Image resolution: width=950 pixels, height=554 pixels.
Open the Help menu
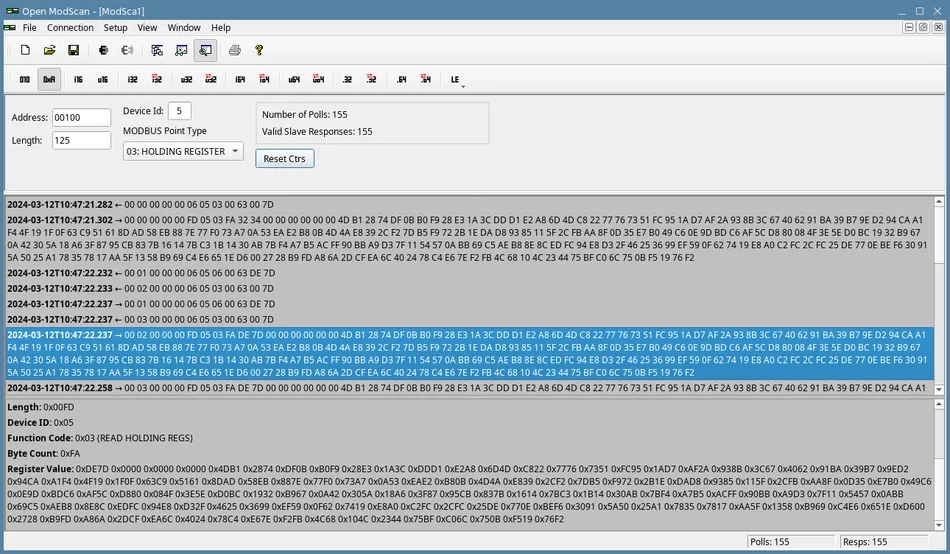point(221,28)
